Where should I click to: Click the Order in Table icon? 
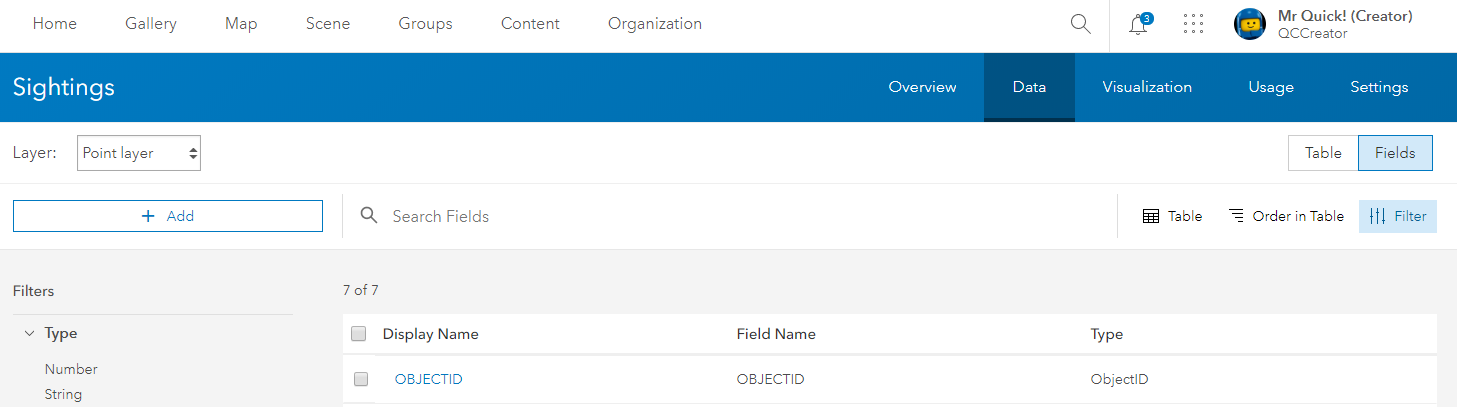(1237, 216)
